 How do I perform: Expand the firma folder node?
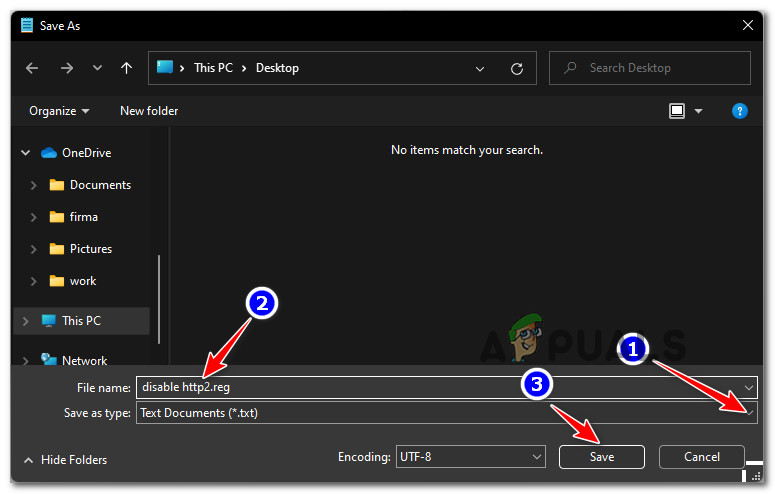[x=33, y=217]
